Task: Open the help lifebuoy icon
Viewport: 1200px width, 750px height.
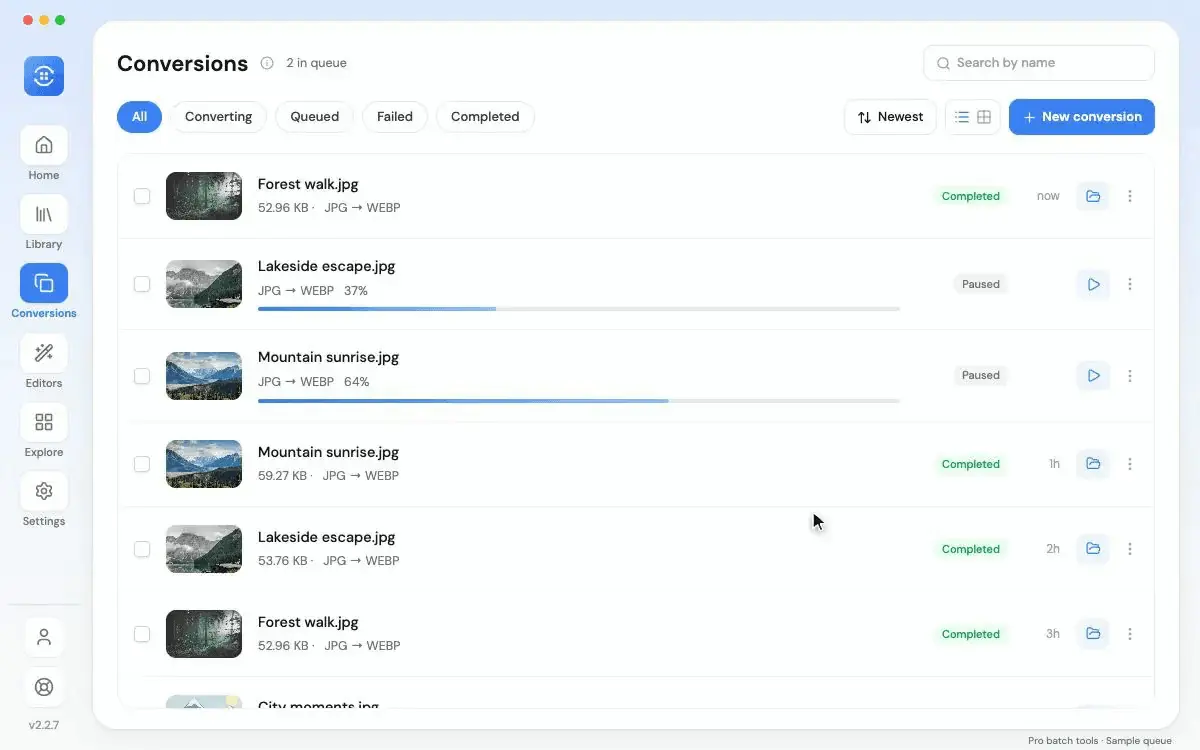Action: [x=44, y=687]
